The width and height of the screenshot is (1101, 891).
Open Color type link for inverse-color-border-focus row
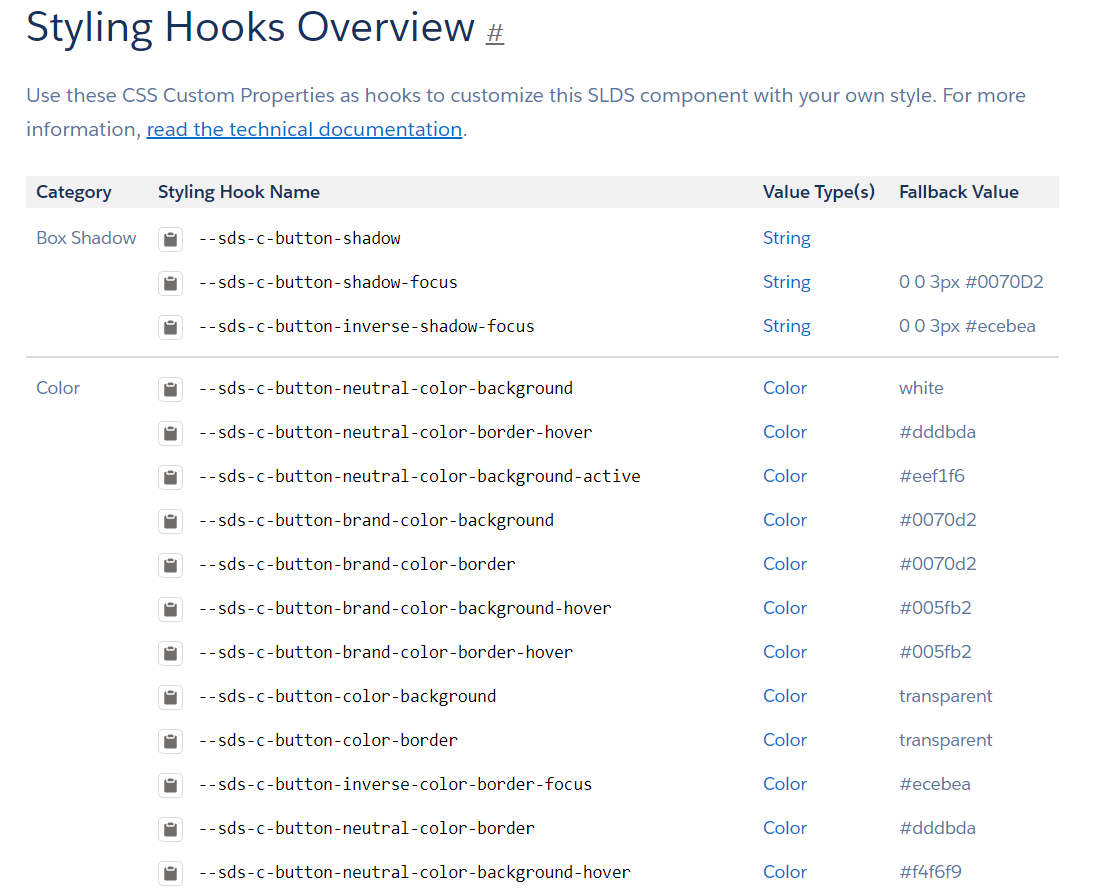pyautogui.click(x=785, y=784)
